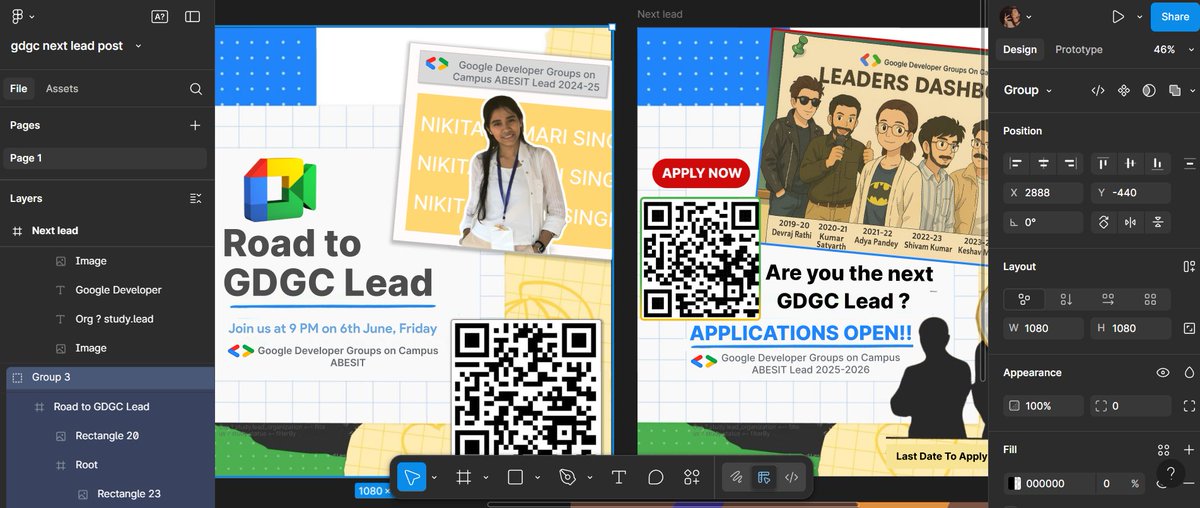Lock aspect ratio toggle beside height
This screenshot has height=508, width=1200.
tap(1189, 328)
